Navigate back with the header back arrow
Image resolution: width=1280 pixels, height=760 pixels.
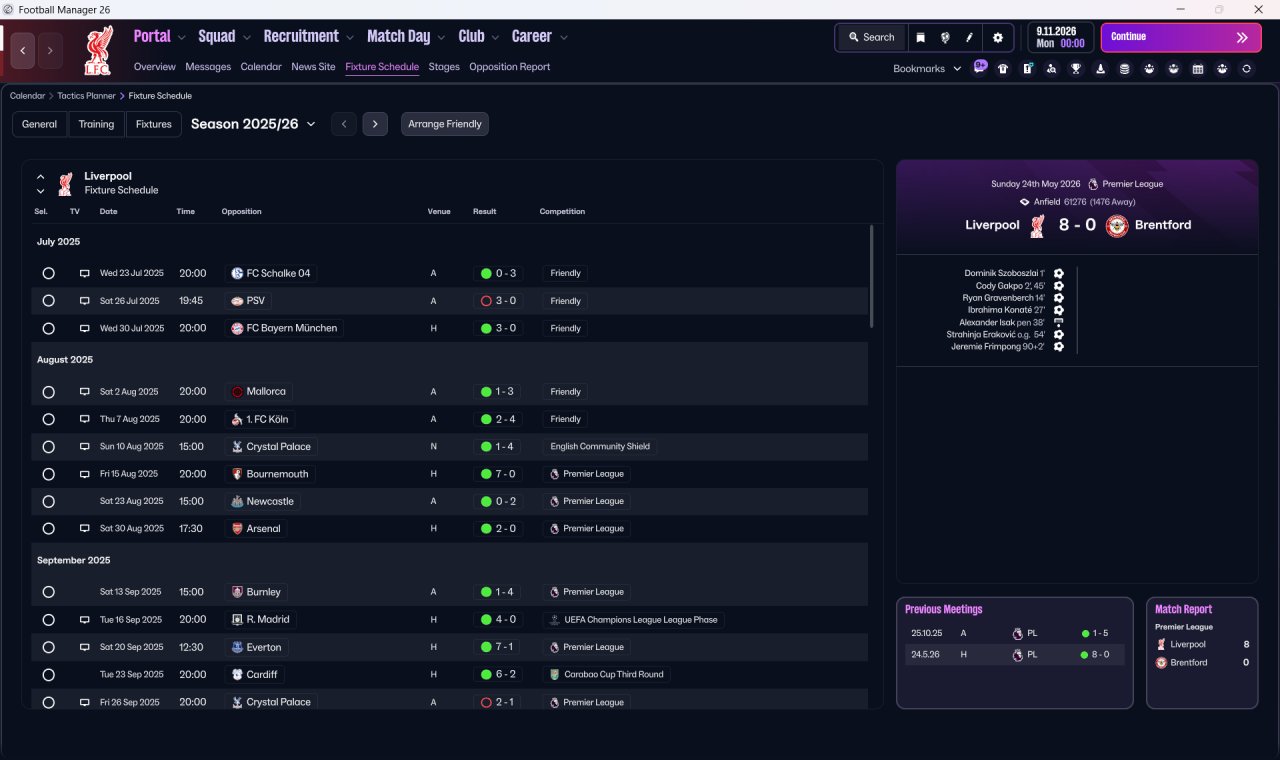23,50
